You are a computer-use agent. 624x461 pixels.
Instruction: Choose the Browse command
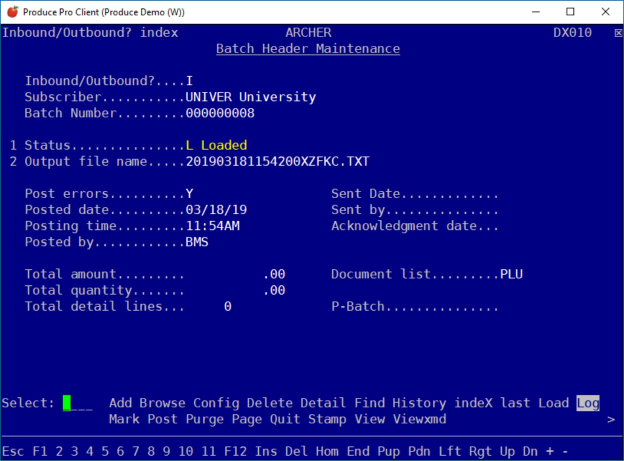pos(162,403)
